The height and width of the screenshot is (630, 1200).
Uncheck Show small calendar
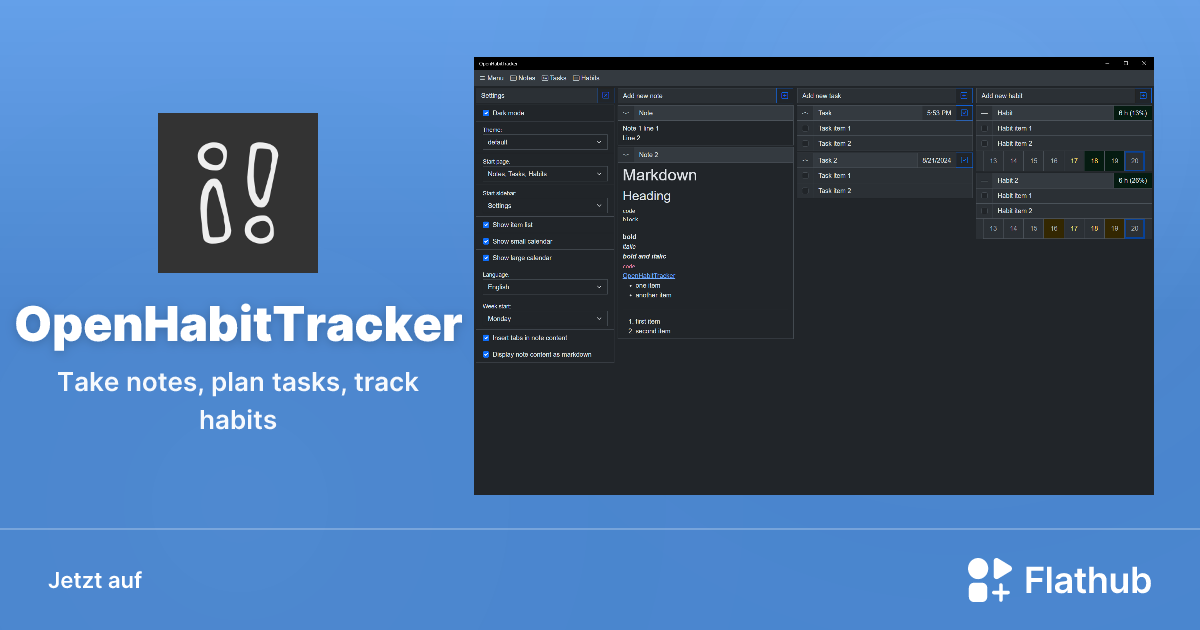[x=485, y=242]
